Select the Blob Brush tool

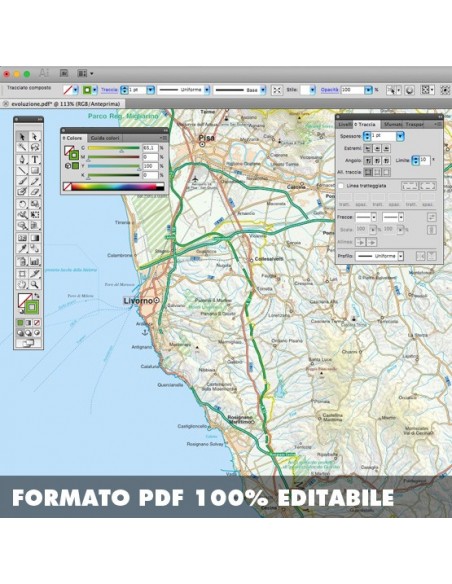point(22,192)
